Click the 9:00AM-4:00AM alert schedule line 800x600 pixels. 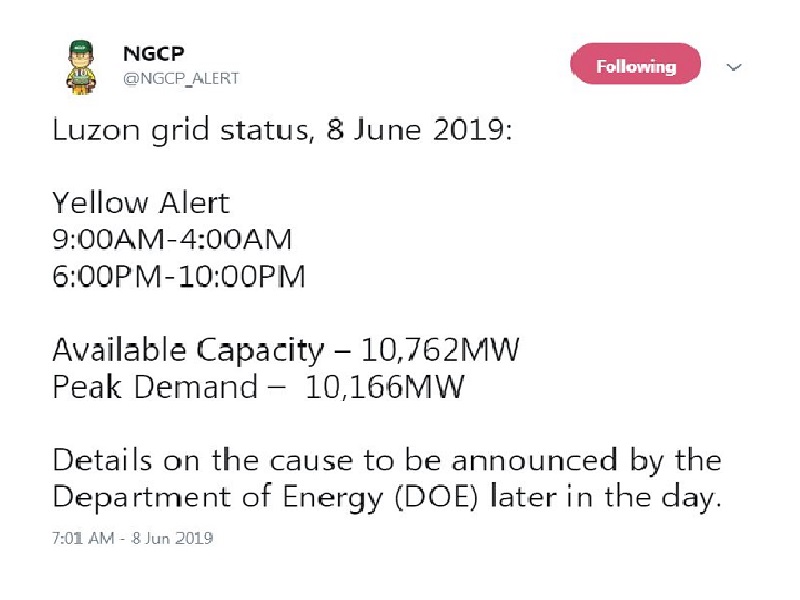point(172,239)
